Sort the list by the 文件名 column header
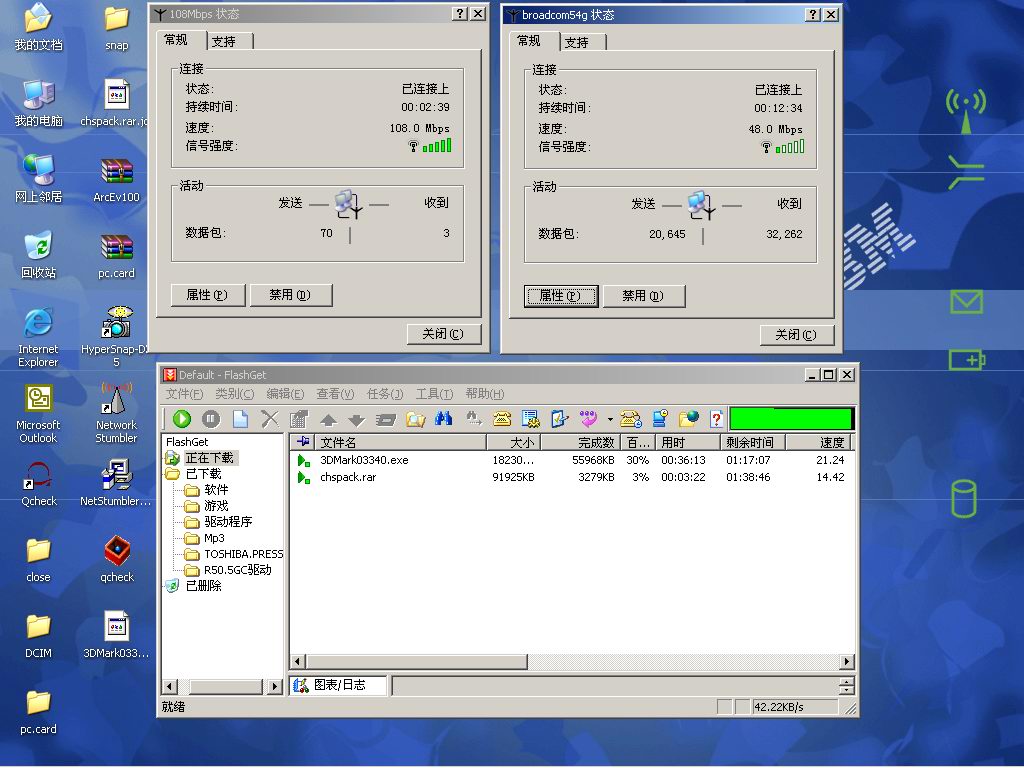 click(x=401, y=442)
